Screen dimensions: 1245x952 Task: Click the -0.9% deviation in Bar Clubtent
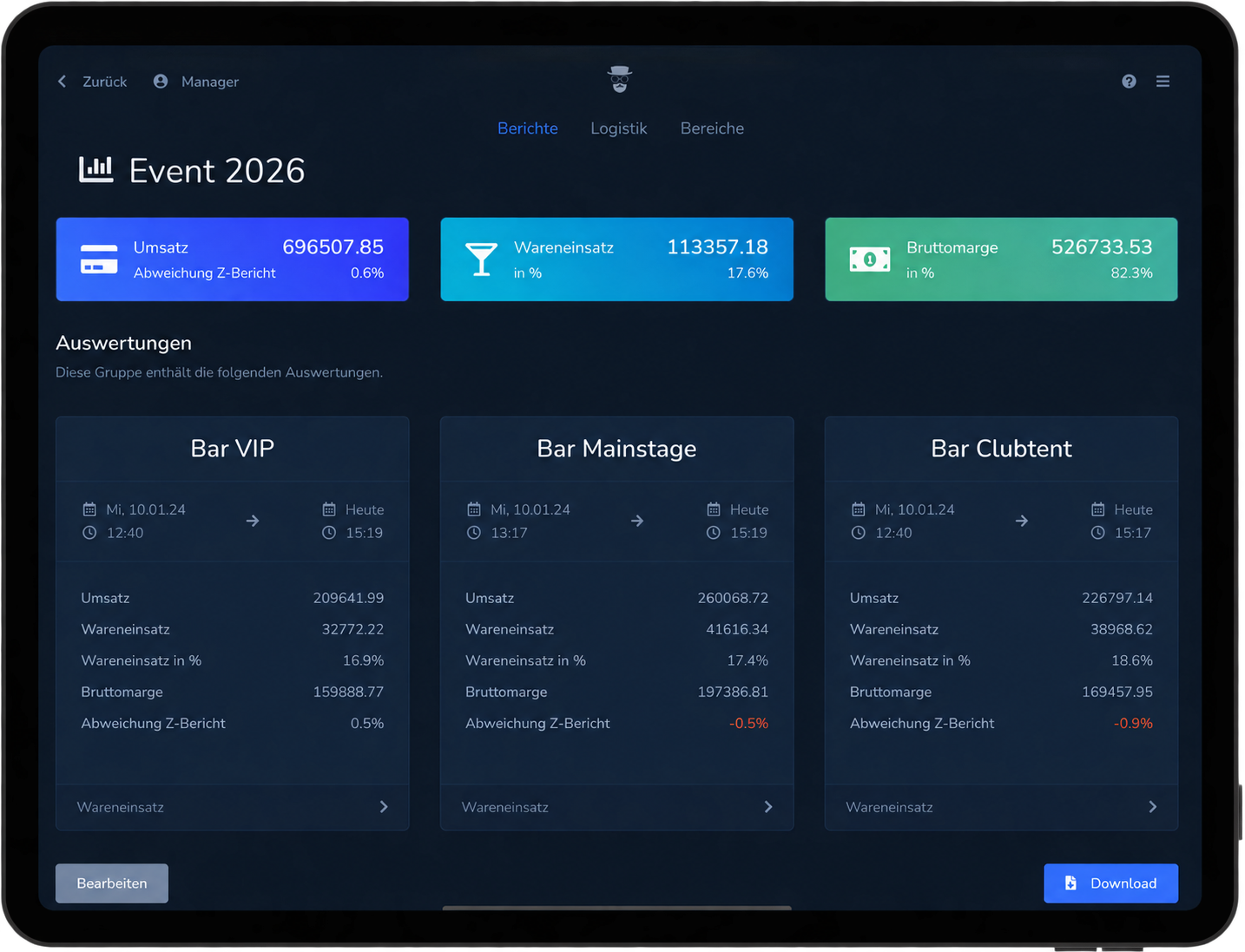(1133, 723)
